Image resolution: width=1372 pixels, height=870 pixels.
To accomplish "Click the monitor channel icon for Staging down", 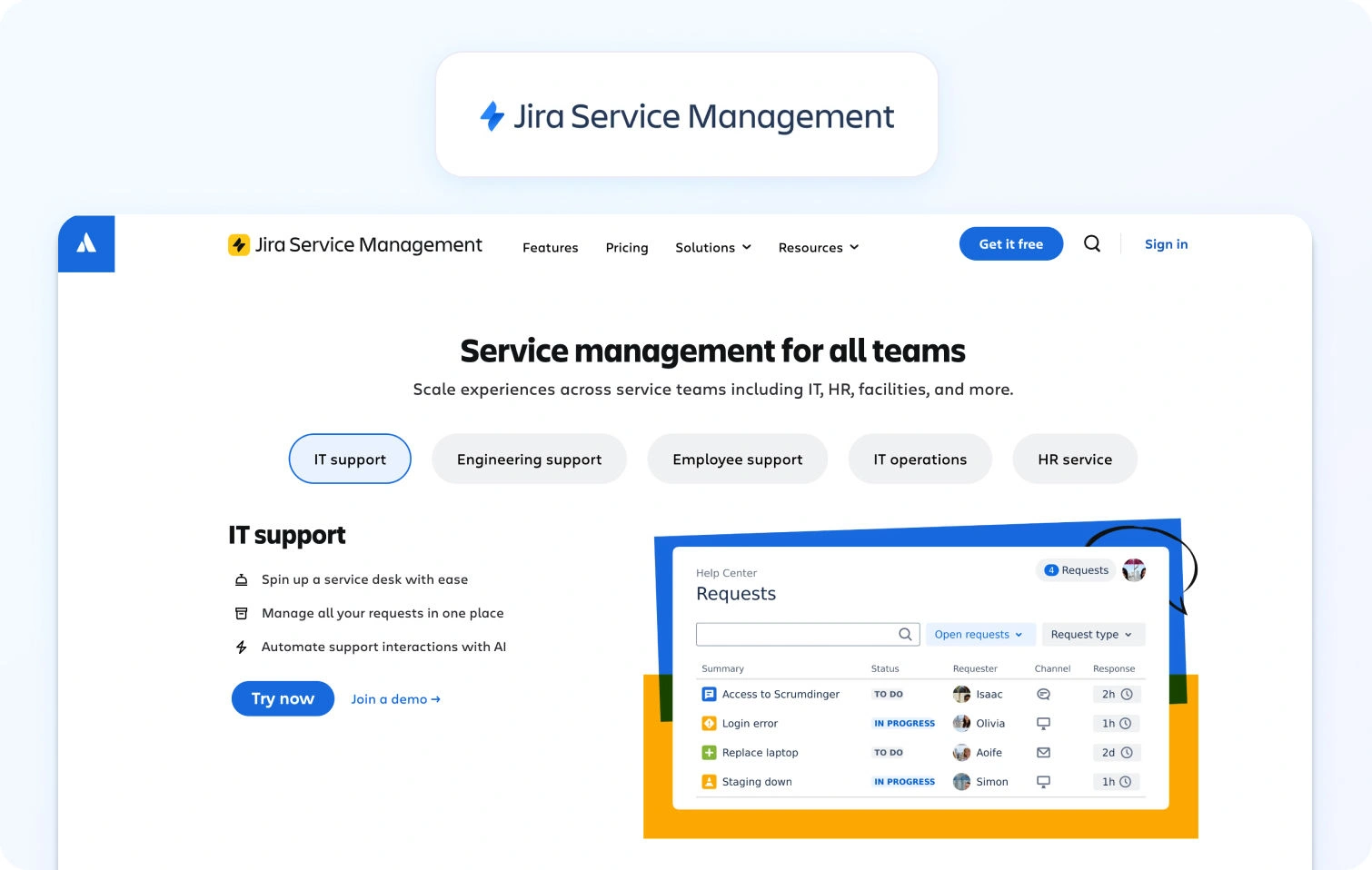I will tap(1043, 781).
